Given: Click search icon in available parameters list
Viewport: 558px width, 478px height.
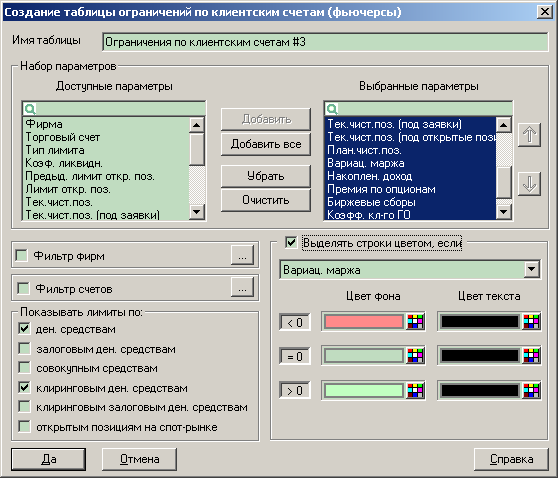Looking at the screenshot, I should tap(30, 109).
